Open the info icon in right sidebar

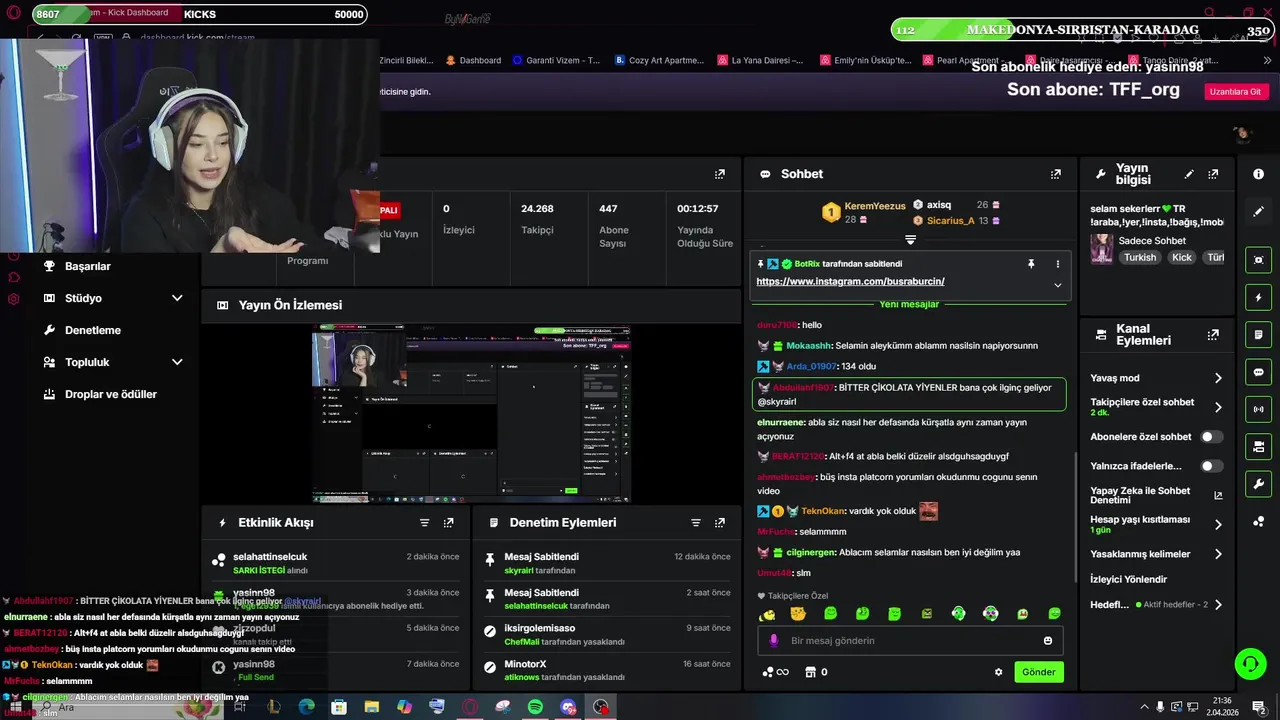[x=1258, y=174]
